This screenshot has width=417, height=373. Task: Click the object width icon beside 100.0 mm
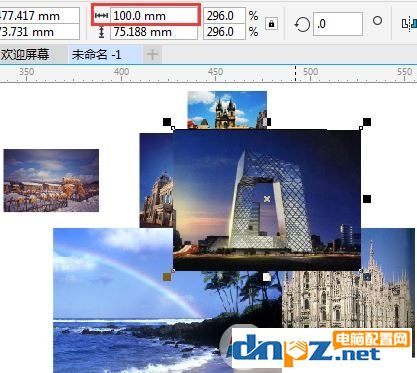[x=101, y=15]
